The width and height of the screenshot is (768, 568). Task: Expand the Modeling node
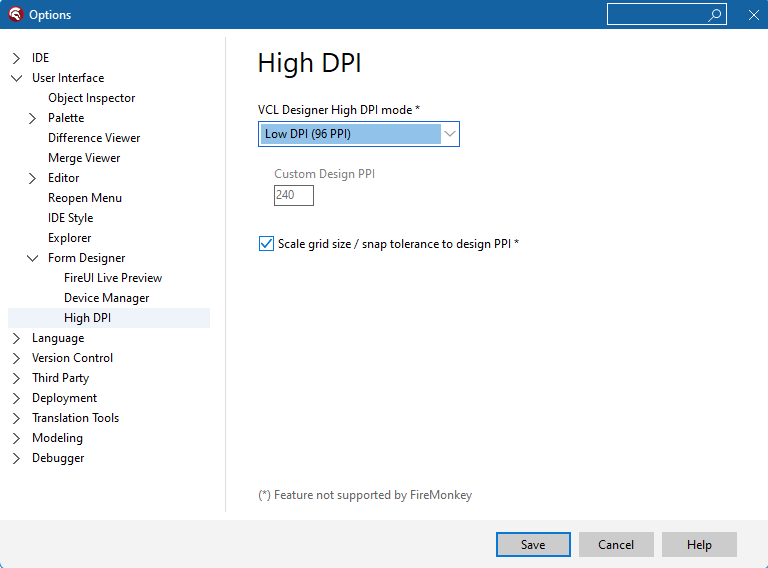16,438
